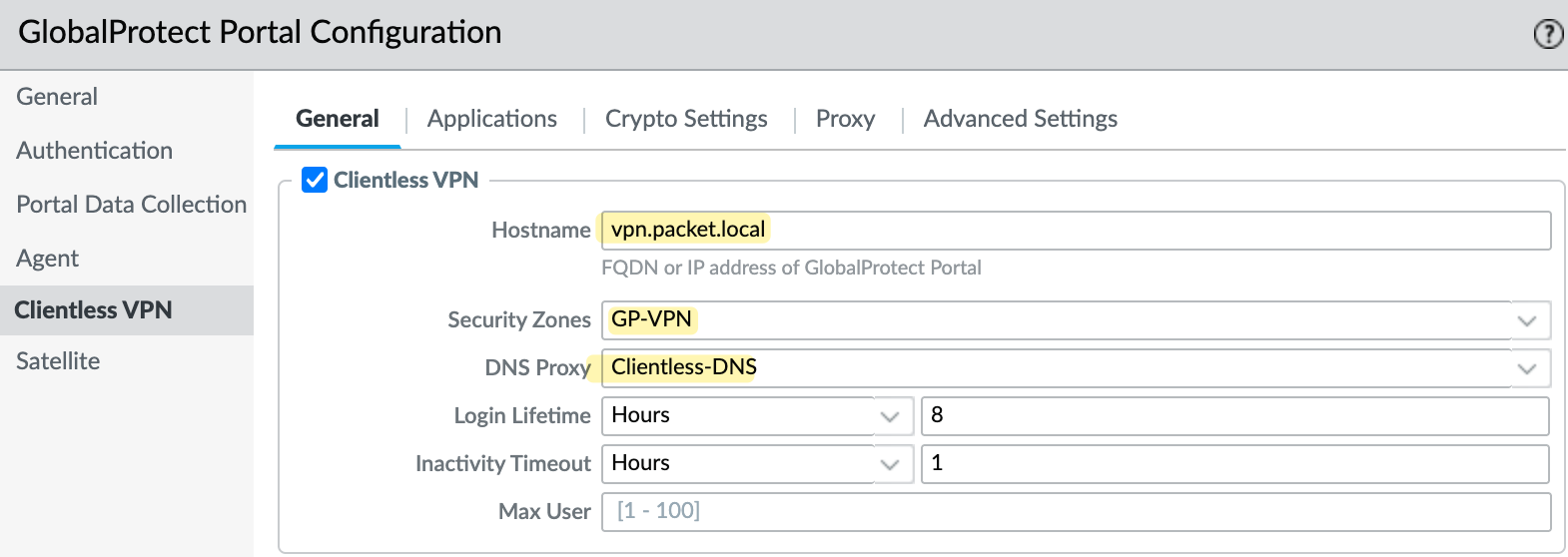
Task: Switch to the Crypto Settings tab
Action: point(686,119)
